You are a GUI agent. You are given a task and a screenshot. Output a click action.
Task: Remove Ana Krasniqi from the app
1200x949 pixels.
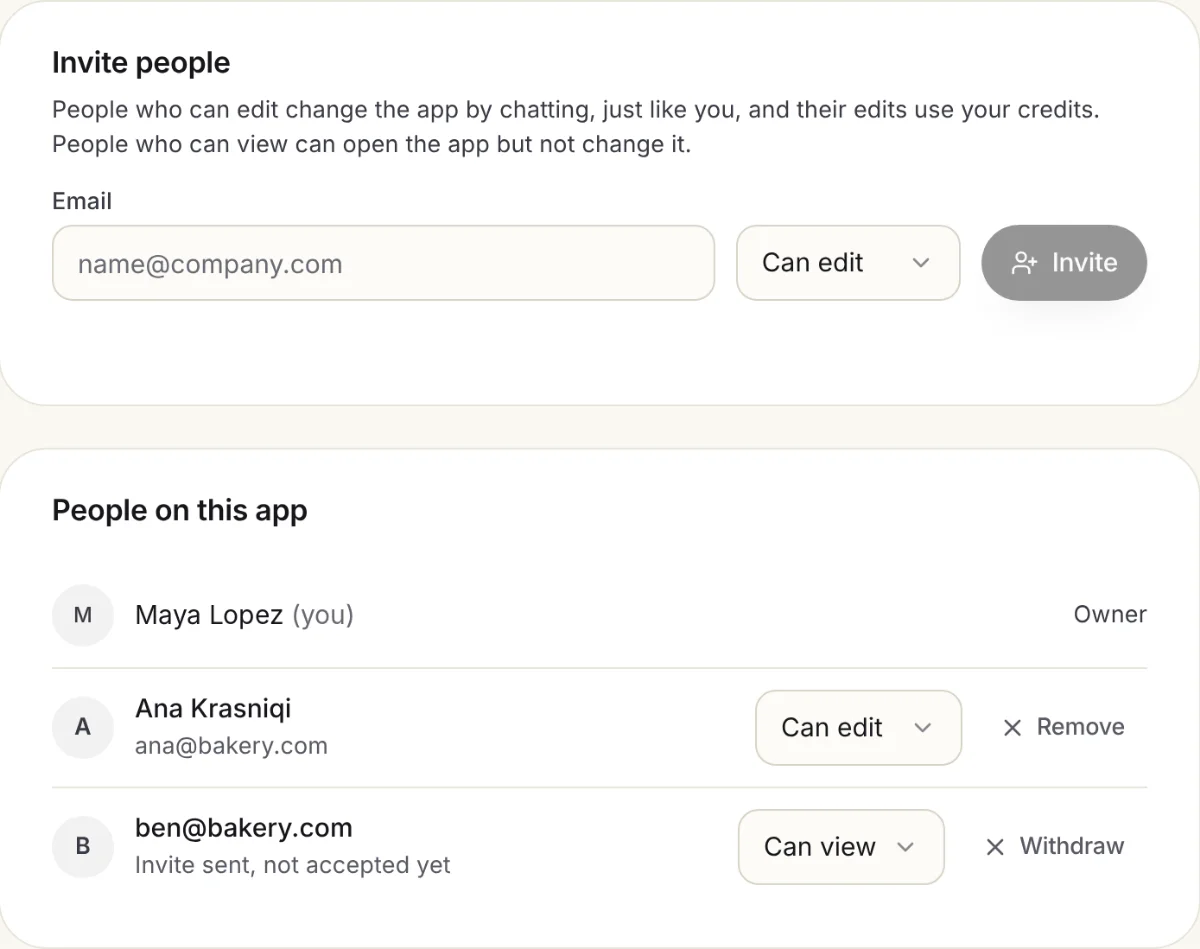point(1063,727)
